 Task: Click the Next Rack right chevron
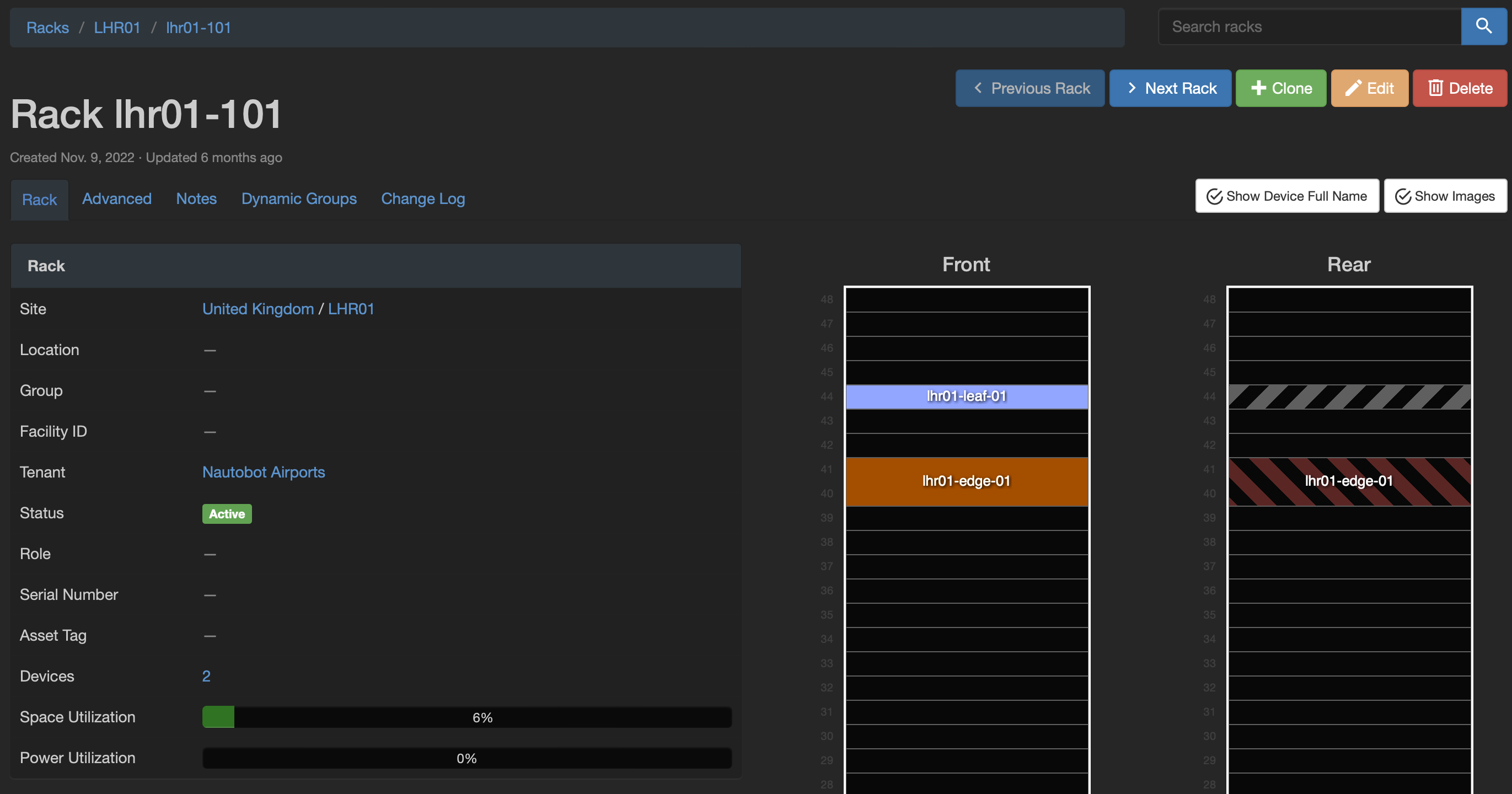click(x=1132, y=88)
